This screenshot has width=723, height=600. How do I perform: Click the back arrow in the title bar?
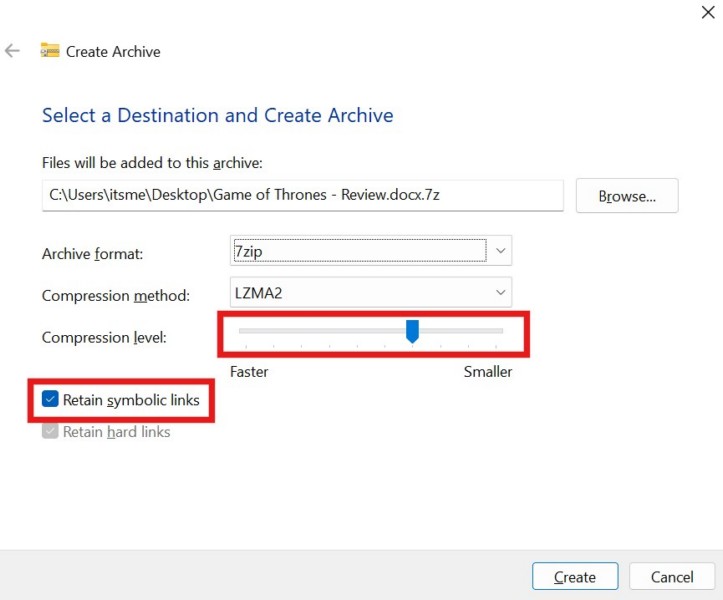tap(13, 51)
